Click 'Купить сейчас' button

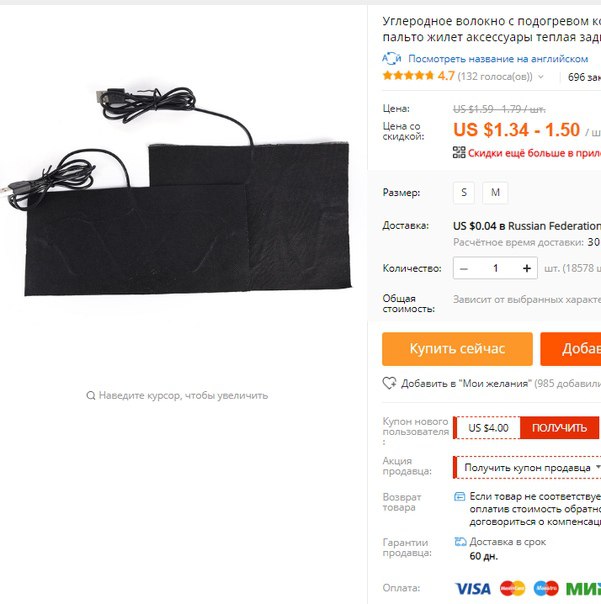point(457,349)
